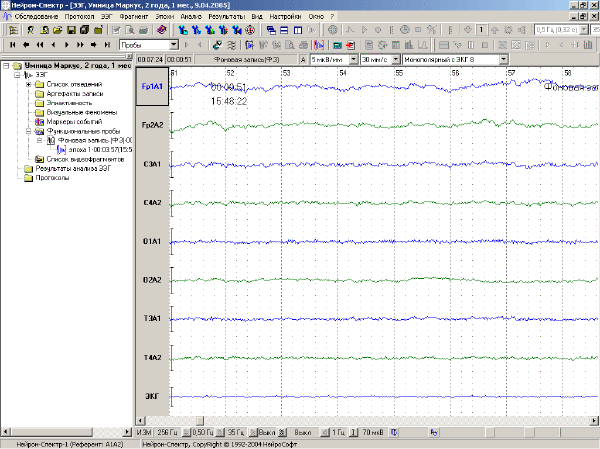Open the Анализ menu
600x449 pixels.
(191, 16)
